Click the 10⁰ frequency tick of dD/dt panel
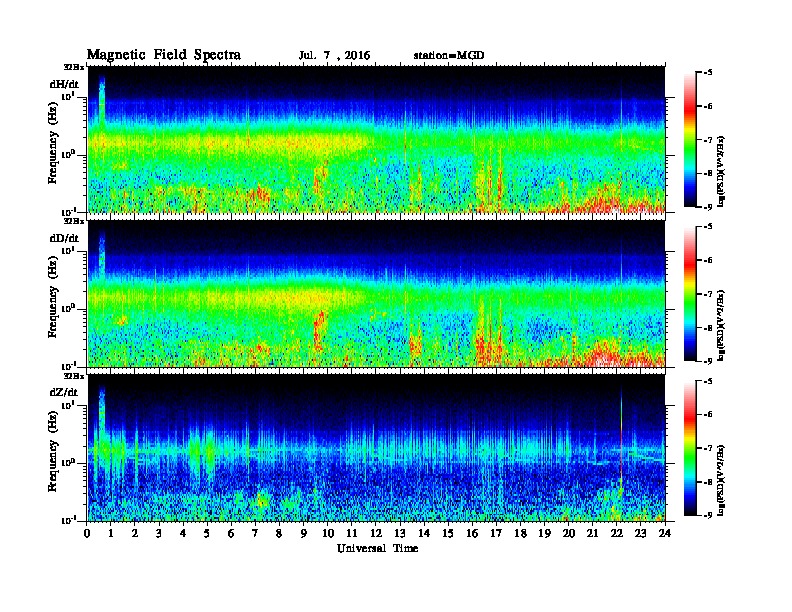 click(69, 309)
